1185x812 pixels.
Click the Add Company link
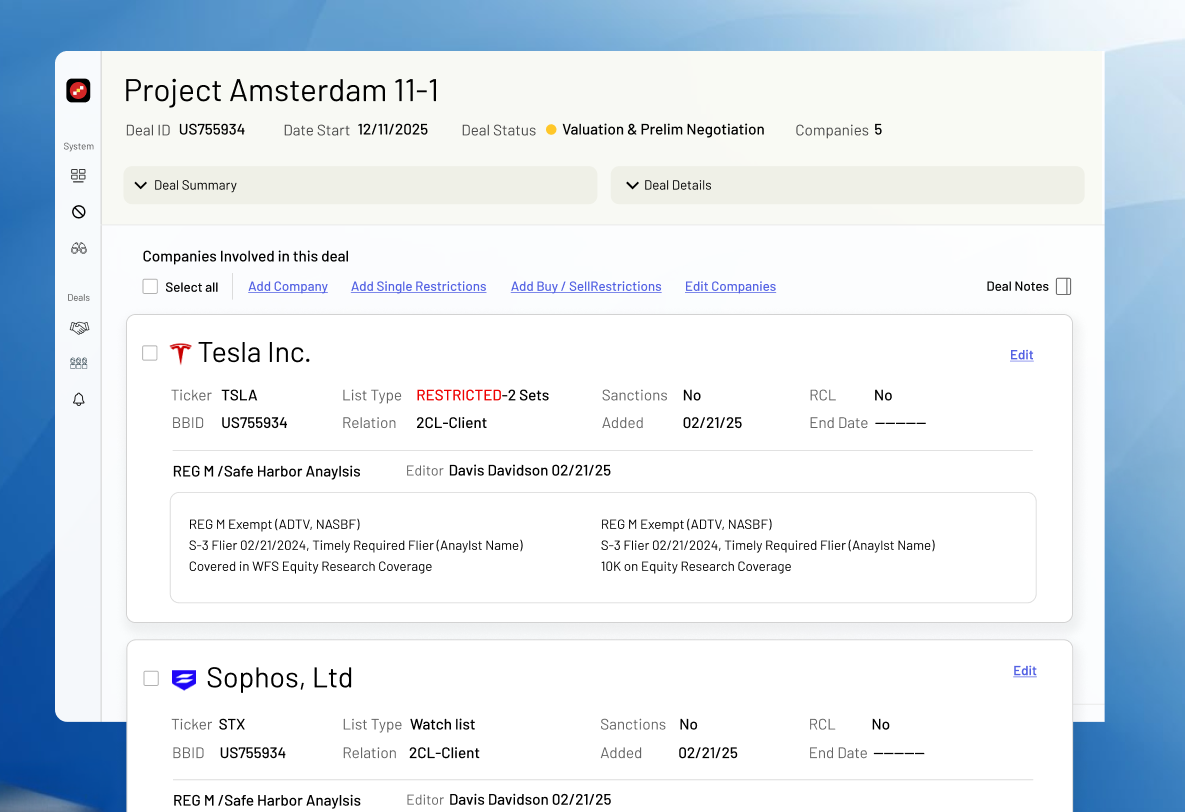coord(288,287)
